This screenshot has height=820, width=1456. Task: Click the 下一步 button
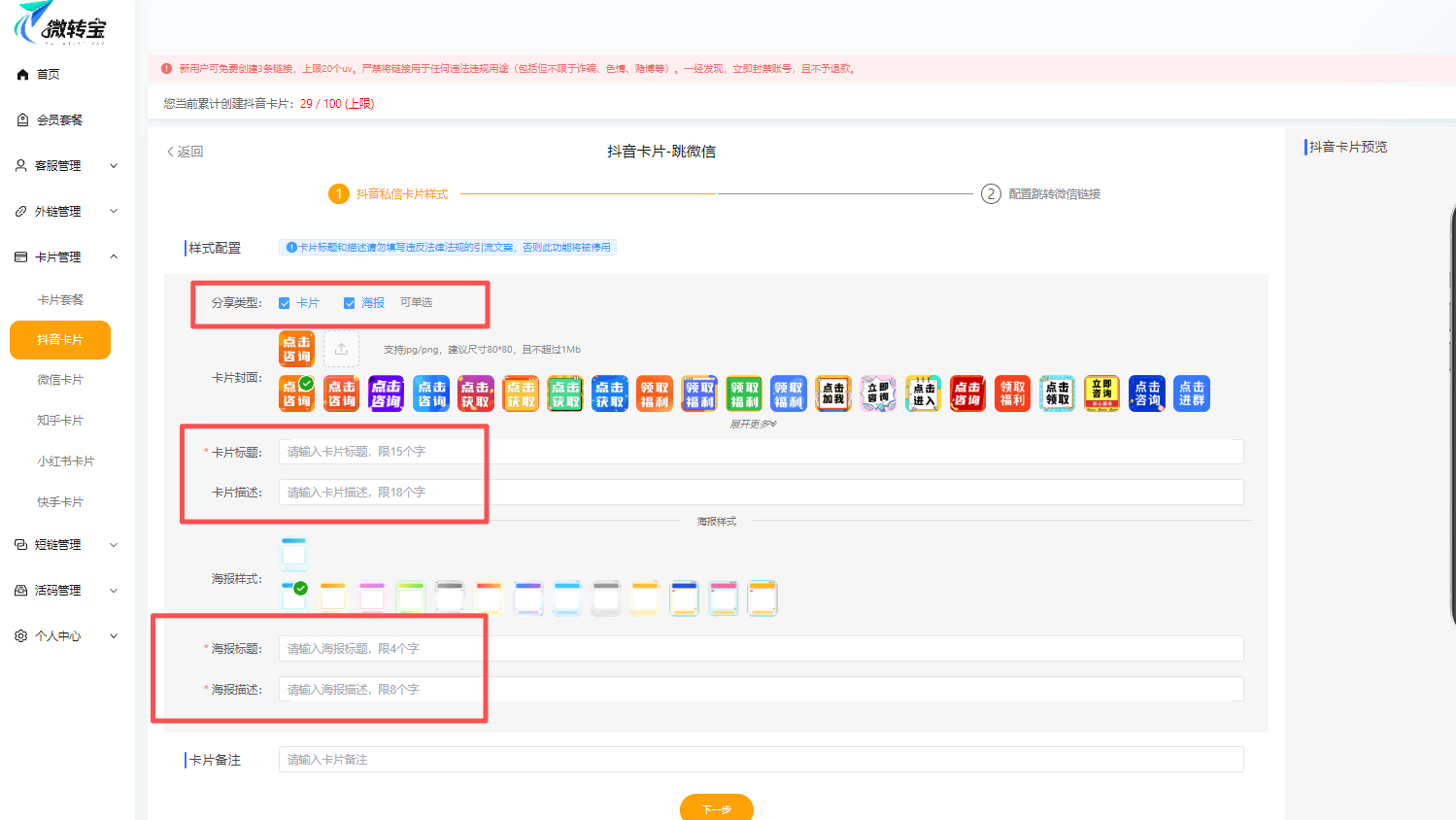[x=716, y=808]
